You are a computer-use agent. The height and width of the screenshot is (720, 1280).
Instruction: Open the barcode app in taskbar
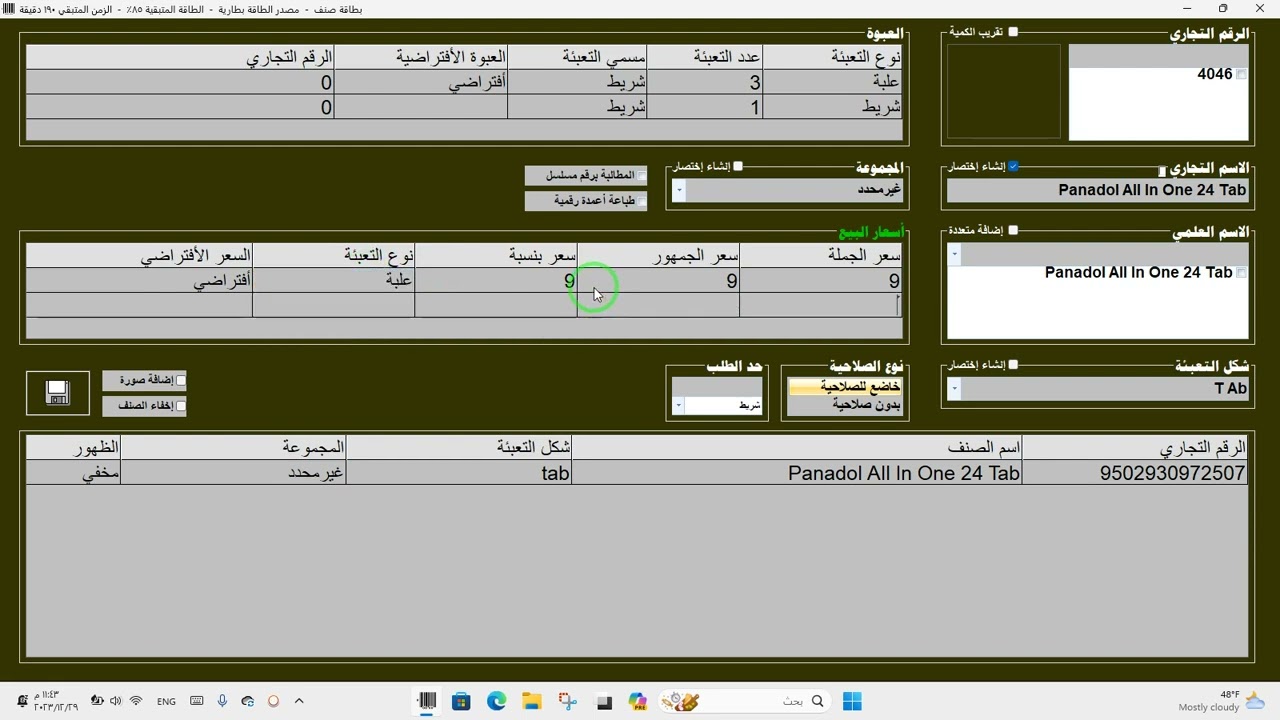click(426, 701)
